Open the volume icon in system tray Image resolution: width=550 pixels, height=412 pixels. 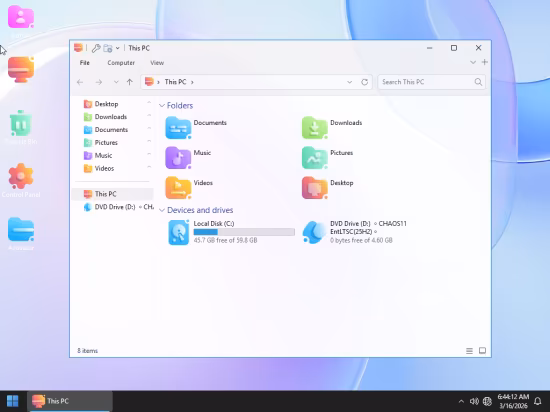pos(474,401)
